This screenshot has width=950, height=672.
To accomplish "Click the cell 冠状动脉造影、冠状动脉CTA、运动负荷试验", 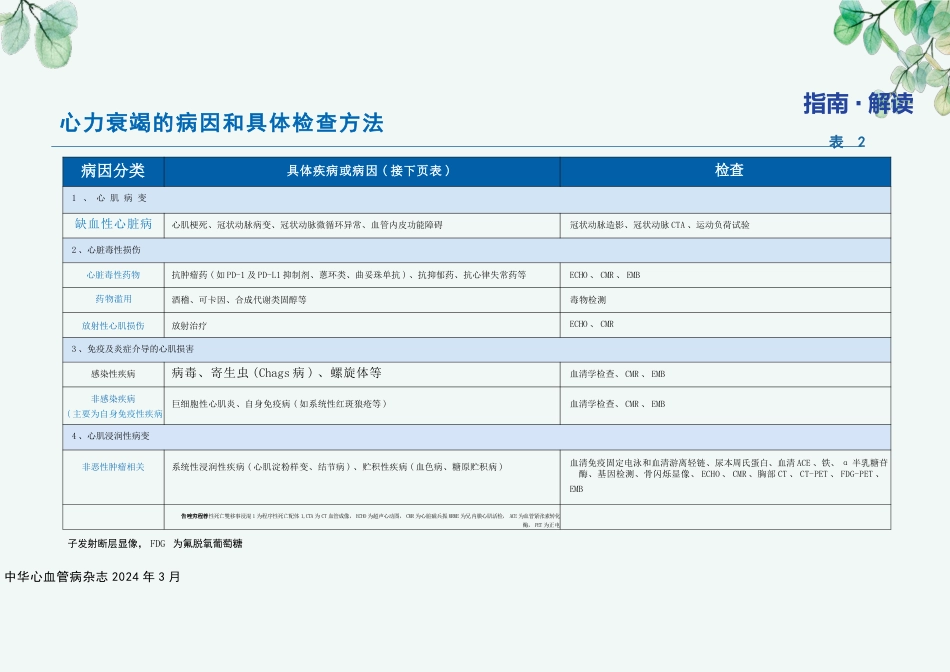I will coord(725,225).
